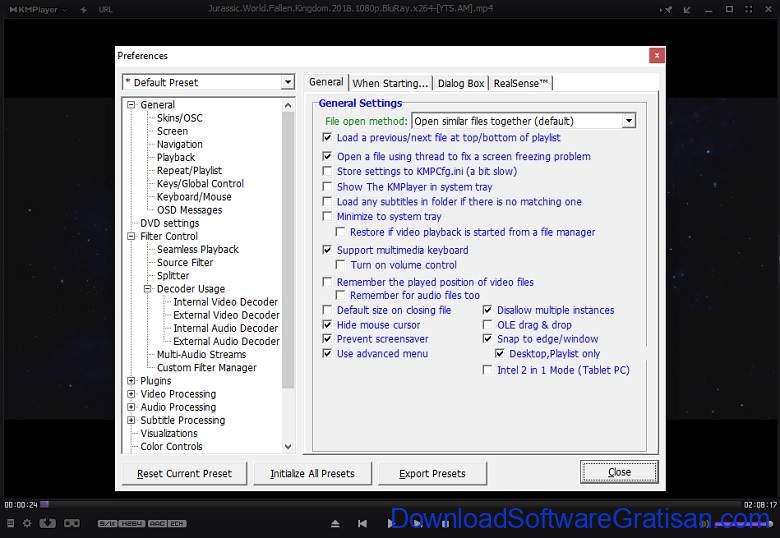Click the S/E badge in bottom bar
Screen dimensions: 780x538
(107, 524)
